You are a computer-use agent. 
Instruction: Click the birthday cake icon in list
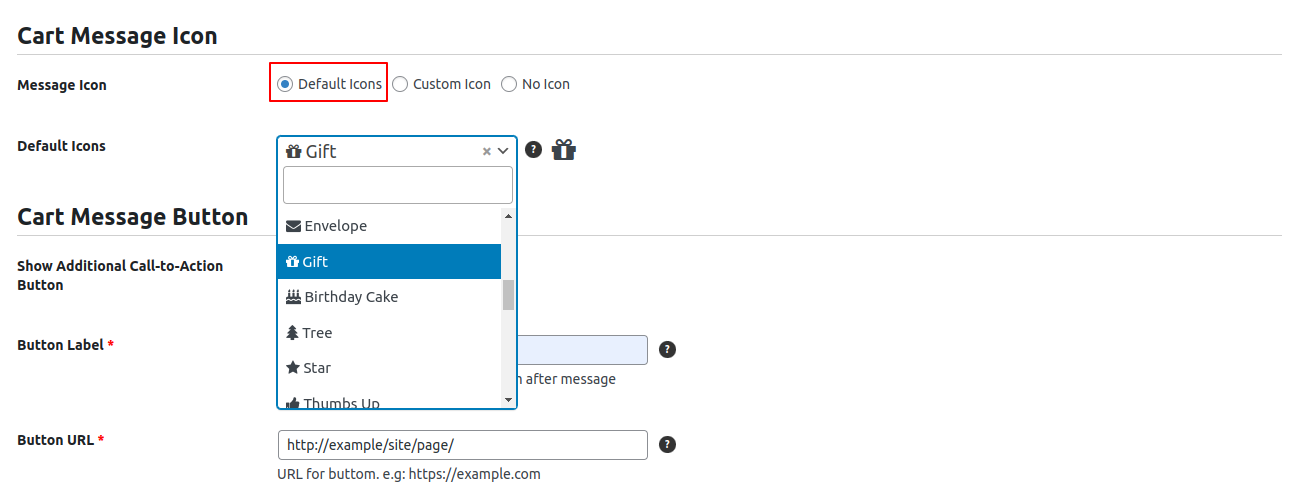pos(293,297)
